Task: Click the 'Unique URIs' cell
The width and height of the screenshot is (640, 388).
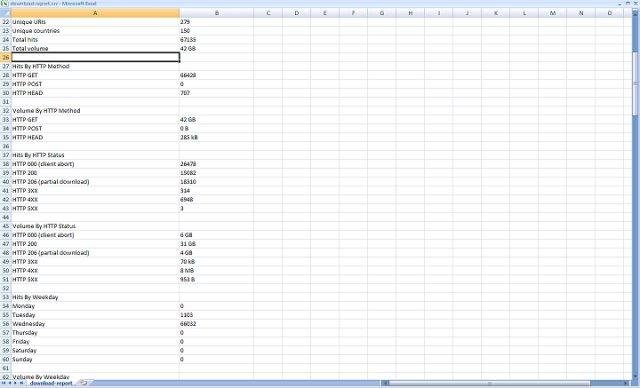Action: coord(95,22)
